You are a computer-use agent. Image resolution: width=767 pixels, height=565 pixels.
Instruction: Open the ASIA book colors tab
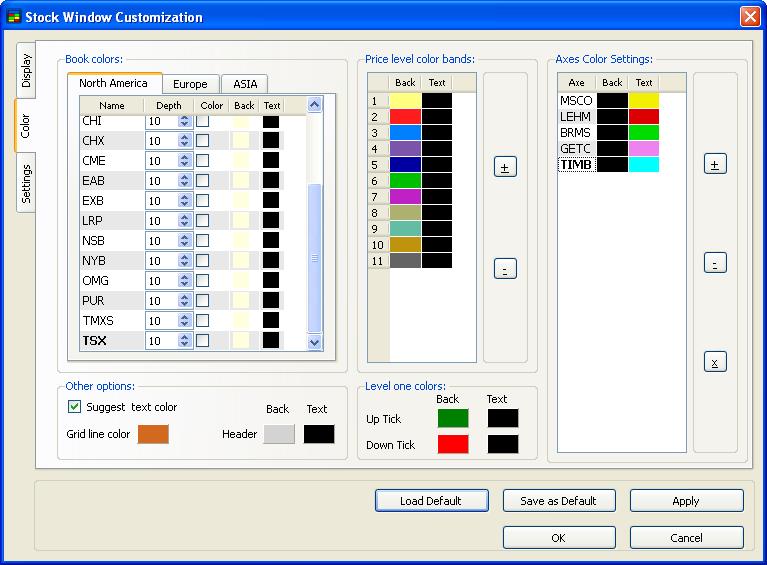245,84
